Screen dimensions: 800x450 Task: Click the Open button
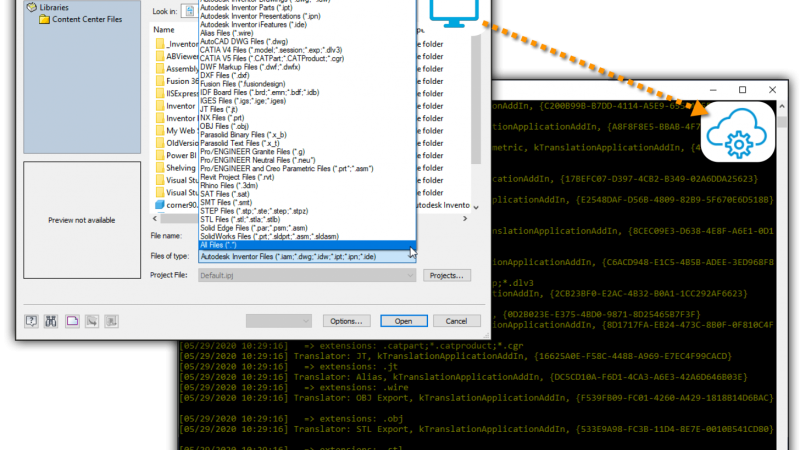click(x=404, y=321)
